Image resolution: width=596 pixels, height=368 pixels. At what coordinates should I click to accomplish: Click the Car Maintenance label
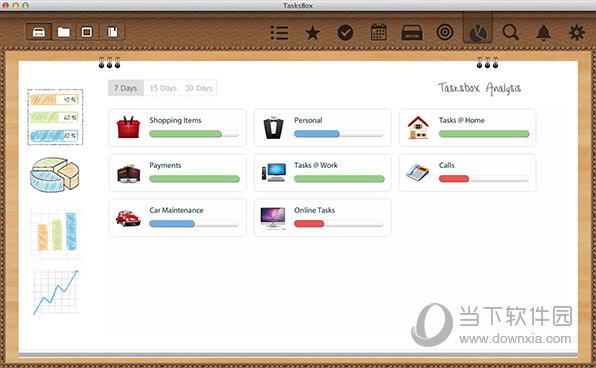[176, 210]
